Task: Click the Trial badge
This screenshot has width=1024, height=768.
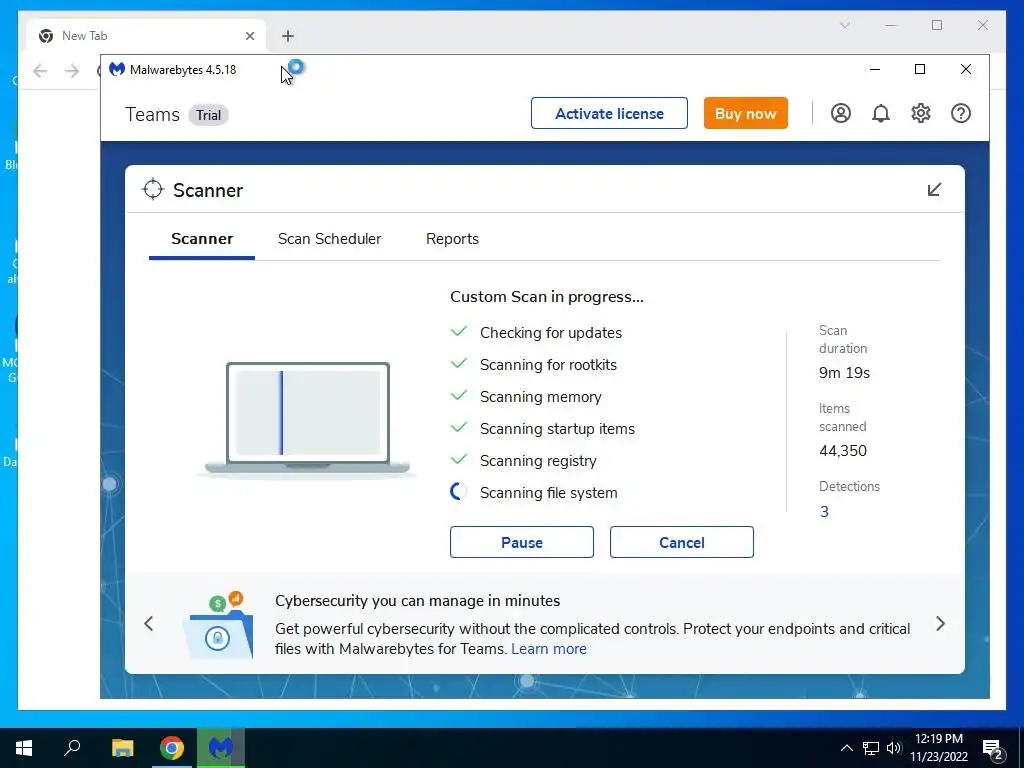Action: (x=208, y=115)
